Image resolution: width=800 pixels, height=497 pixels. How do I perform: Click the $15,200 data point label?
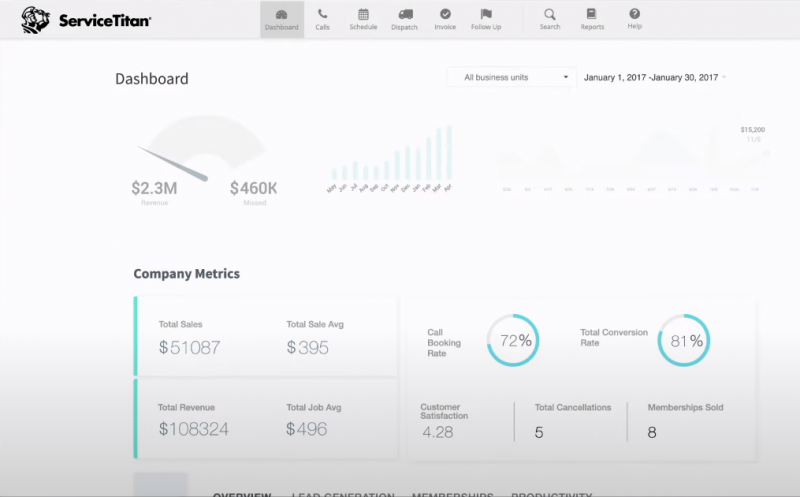pyautogui.click(x=753, y=130)
